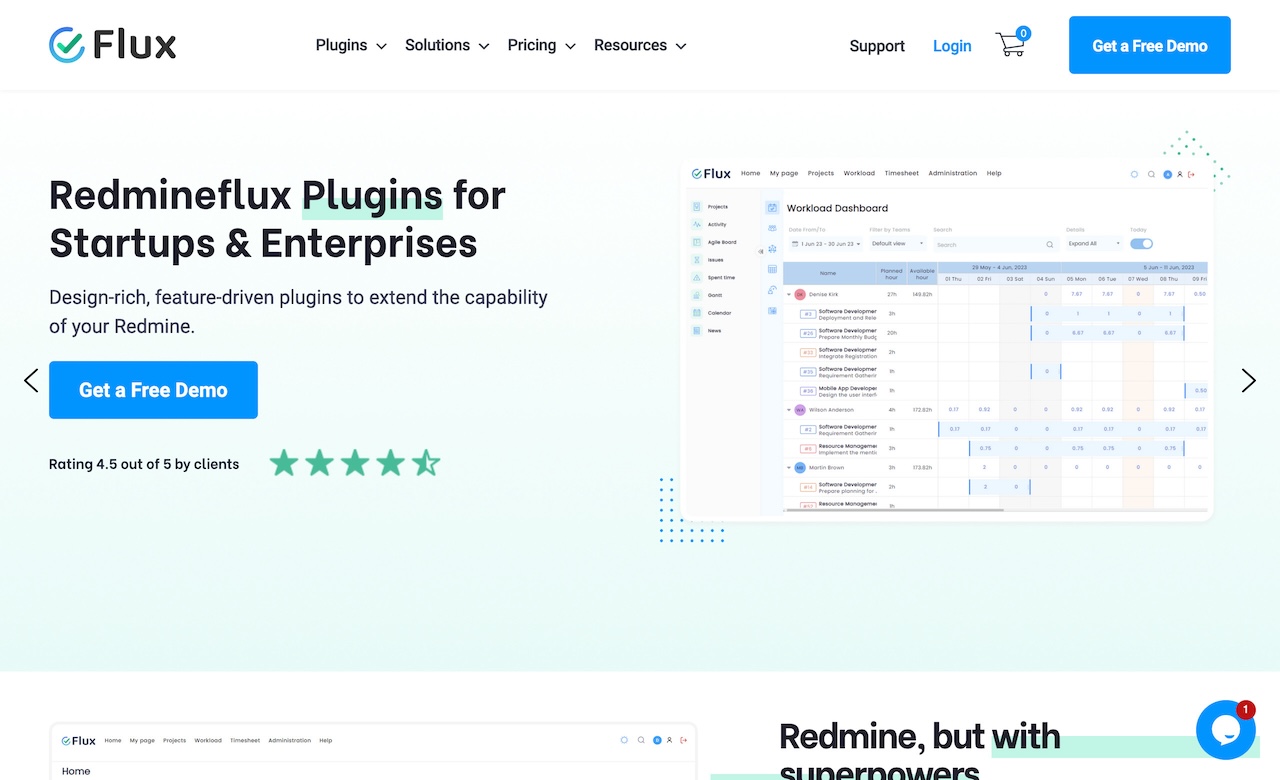This screenshot has width=1280, height=780.
Task: Click the Flux logo in the site header
Action: tap(113, 45)
